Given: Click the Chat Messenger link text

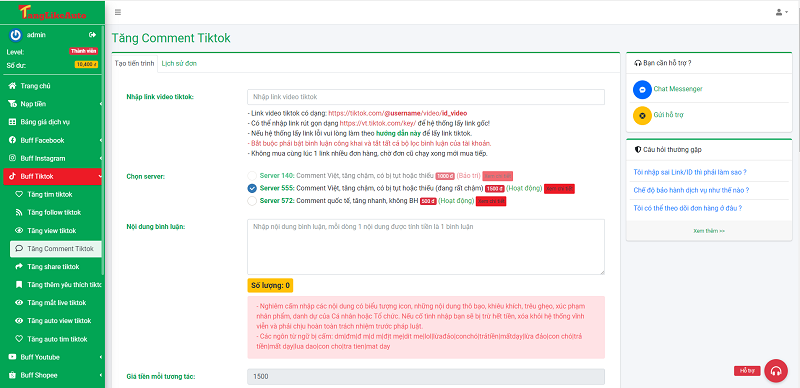Looking at the screenshot, I should [678, 89].
